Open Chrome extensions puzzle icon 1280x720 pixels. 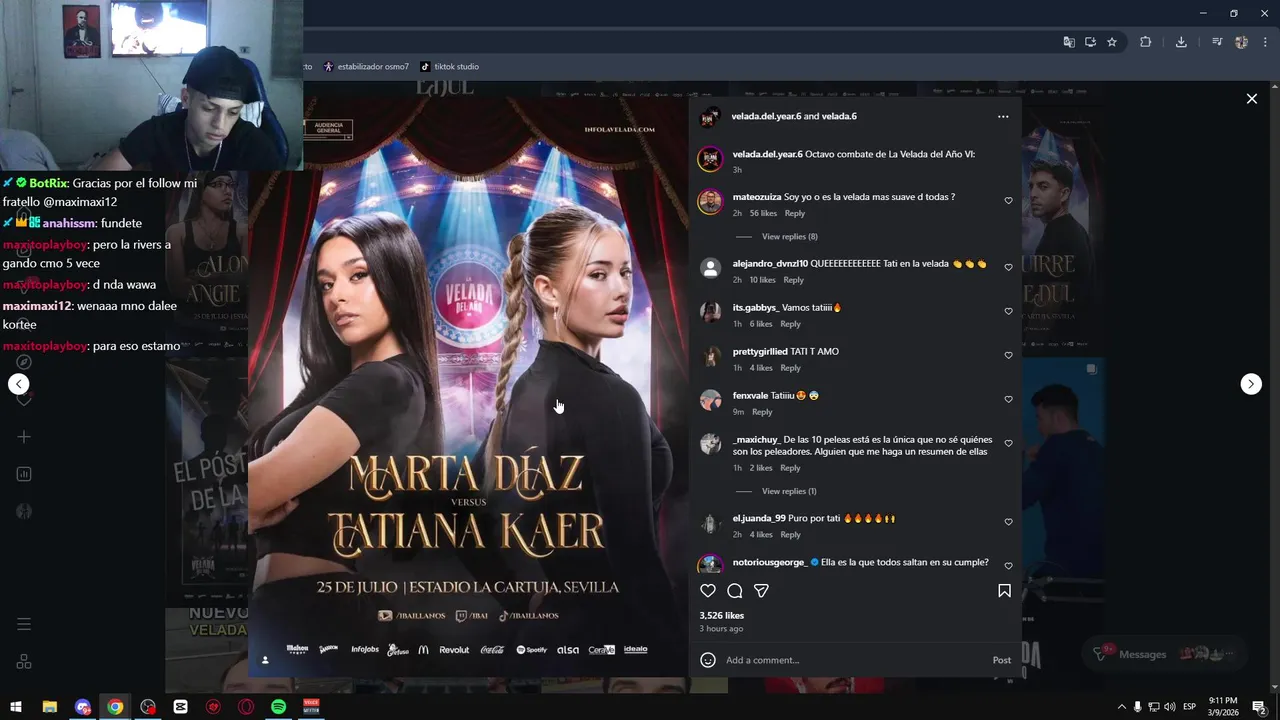1146,42
